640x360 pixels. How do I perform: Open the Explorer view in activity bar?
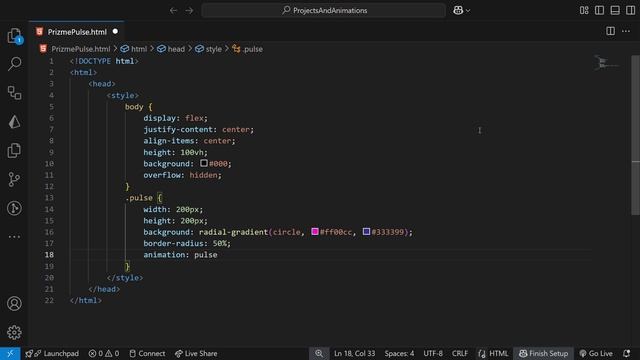click(14, 36)
